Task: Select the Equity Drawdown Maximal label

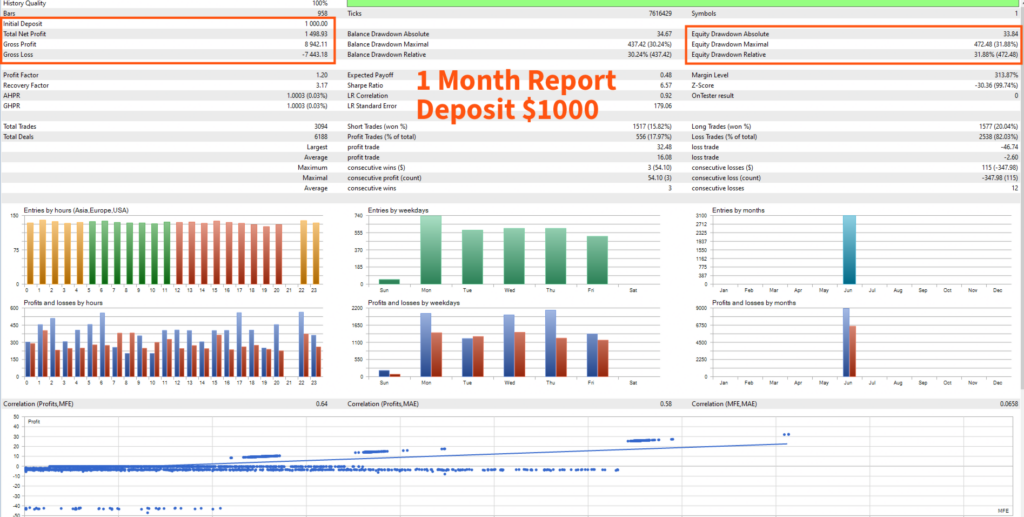Action: pos(730,44)
